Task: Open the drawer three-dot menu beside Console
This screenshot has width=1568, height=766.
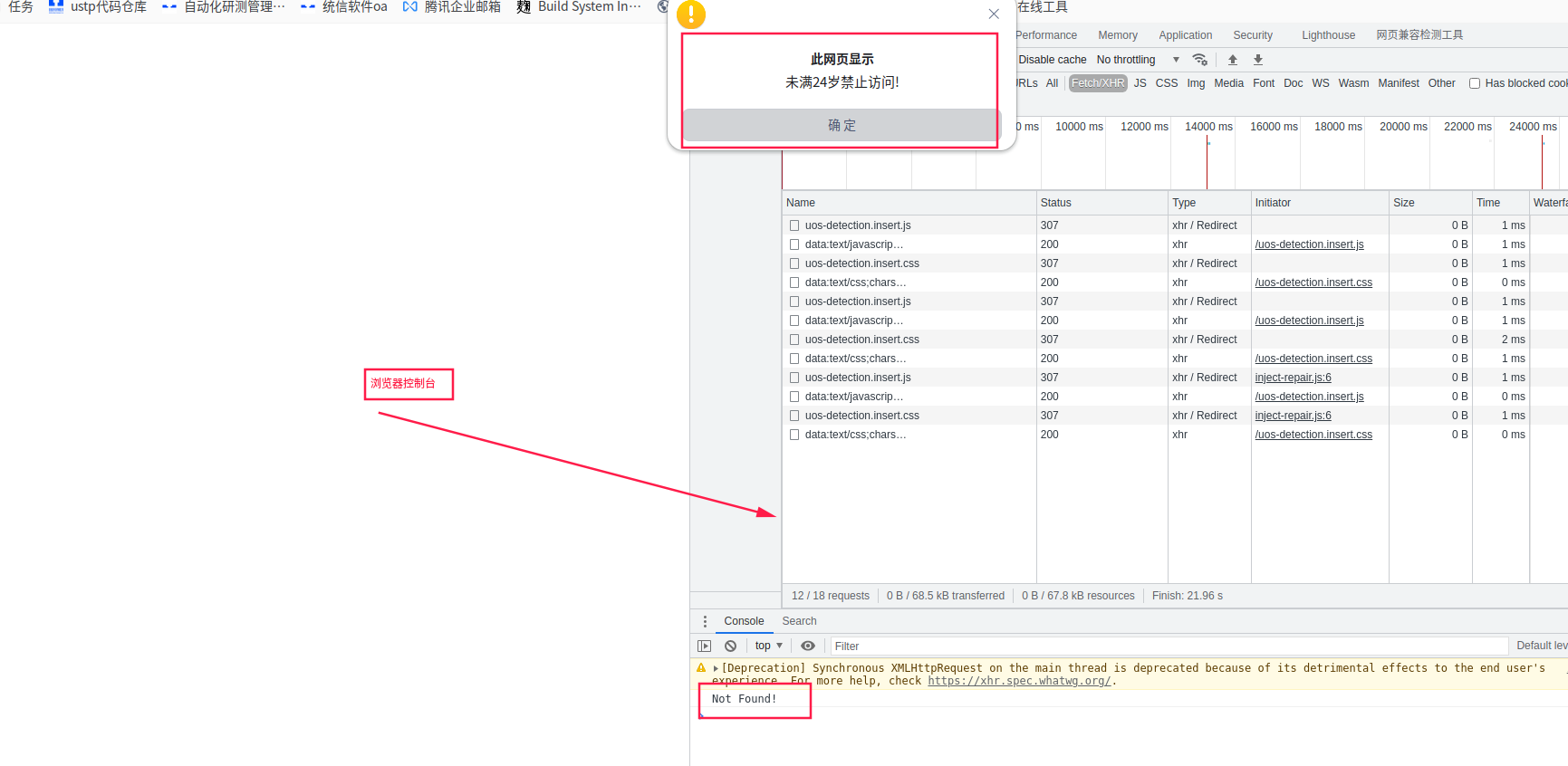Action: tap(705, 621)
